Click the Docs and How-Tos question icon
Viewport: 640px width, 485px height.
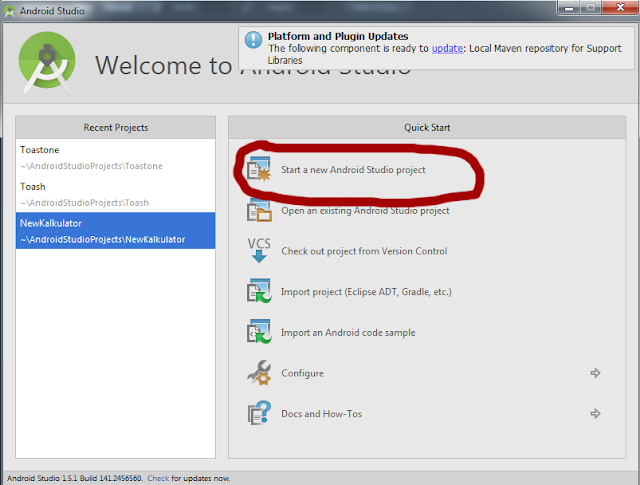pyautogui.click(x=259, y=413)
